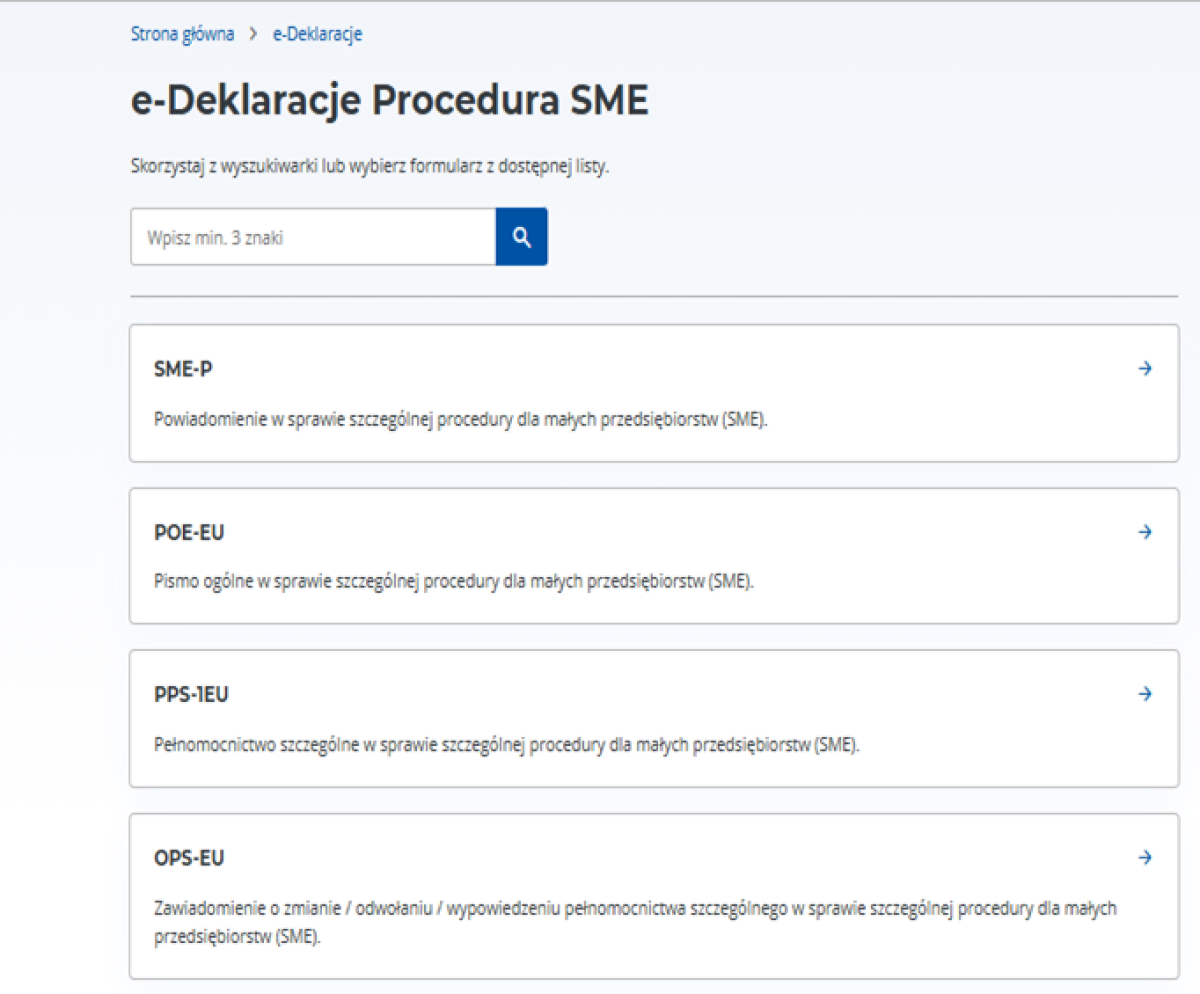This screenshot has width=1200, height=994.
Task: Click the divider line below the search box
Action: point(654,296)
